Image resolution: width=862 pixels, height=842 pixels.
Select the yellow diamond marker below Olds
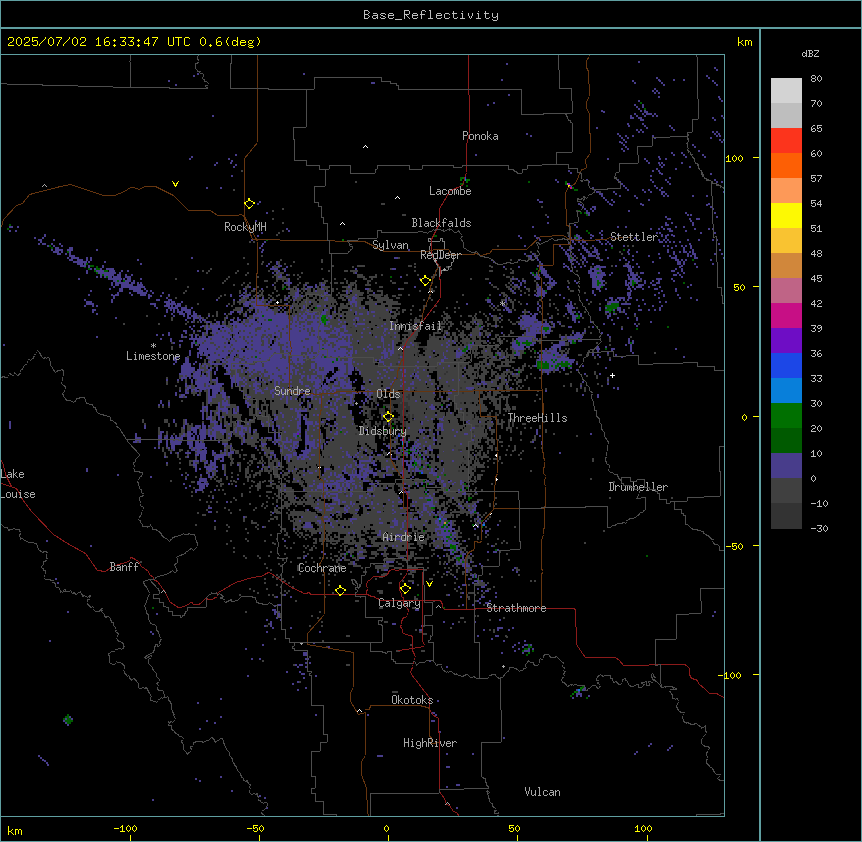pyautogui.click(x=389, y=416)
